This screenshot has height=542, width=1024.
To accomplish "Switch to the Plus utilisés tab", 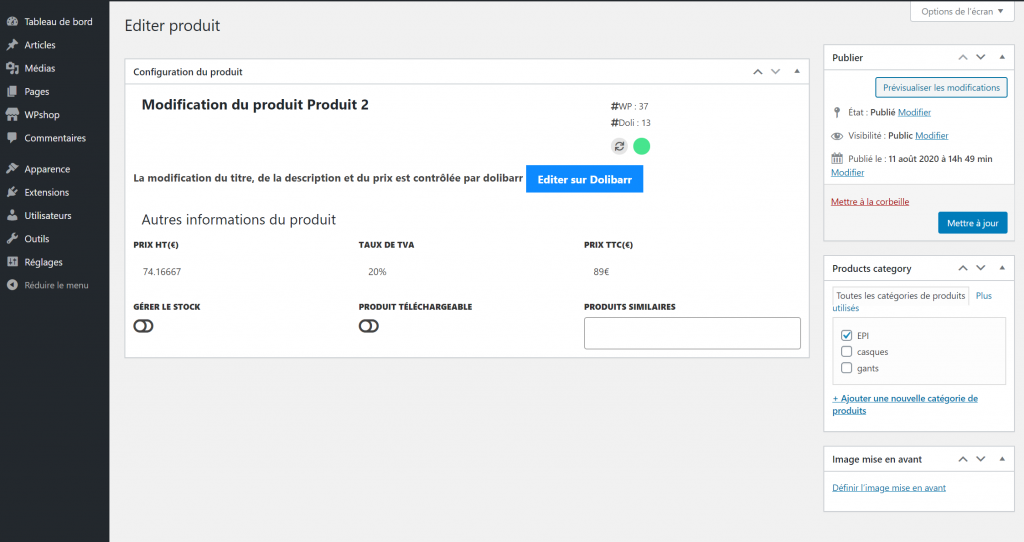I will 984,296.
